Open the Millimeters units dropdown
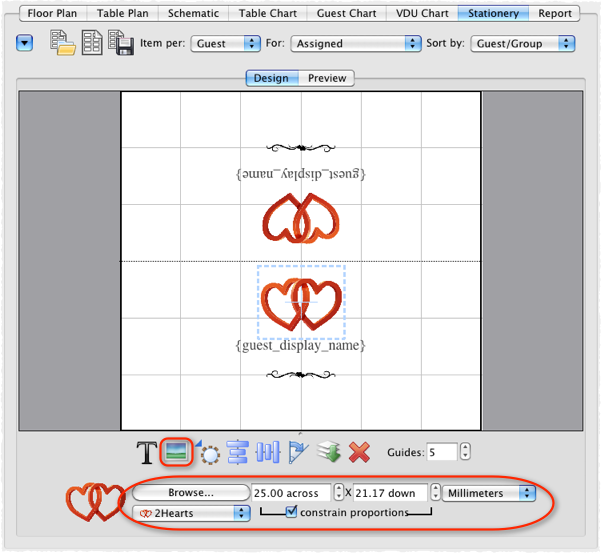 point(489,493)
